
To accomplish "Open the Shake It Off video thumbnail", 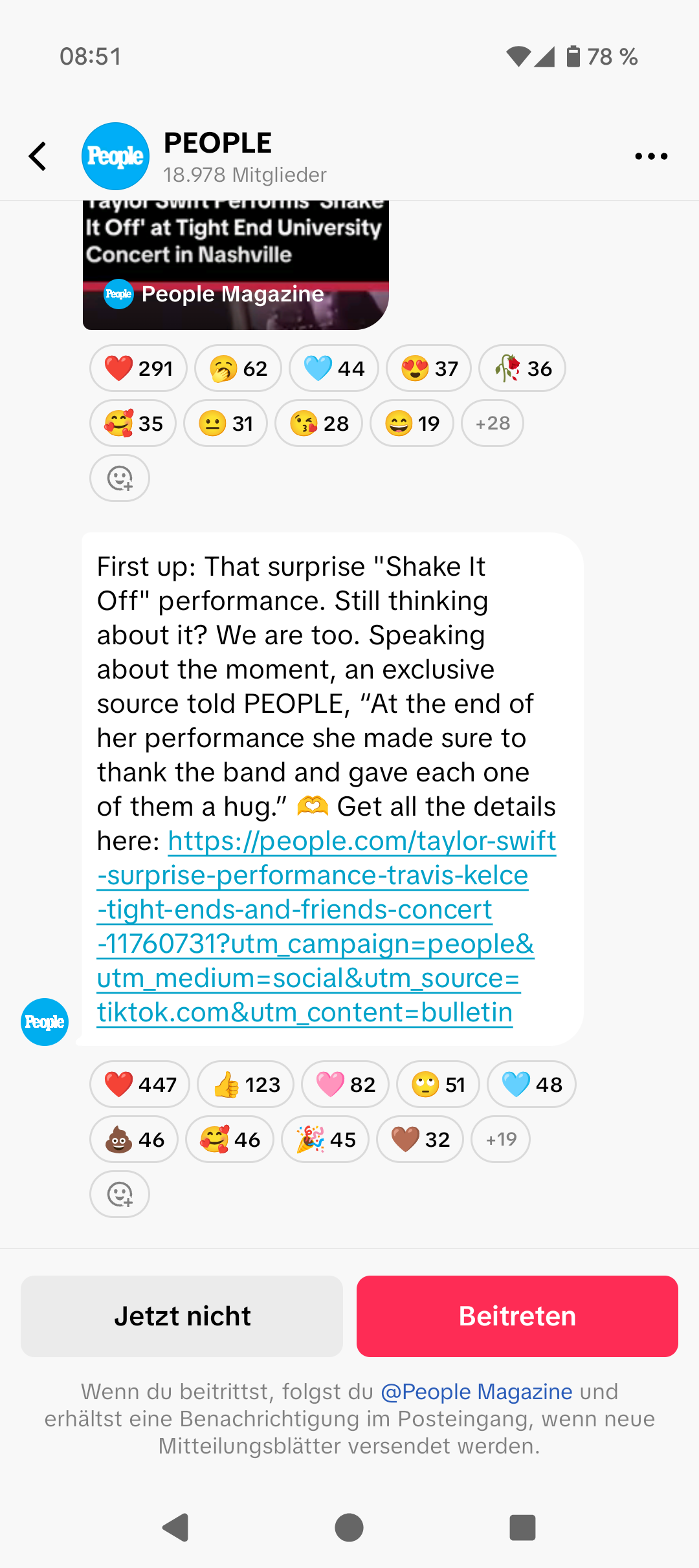I will (x=236, y=265).
